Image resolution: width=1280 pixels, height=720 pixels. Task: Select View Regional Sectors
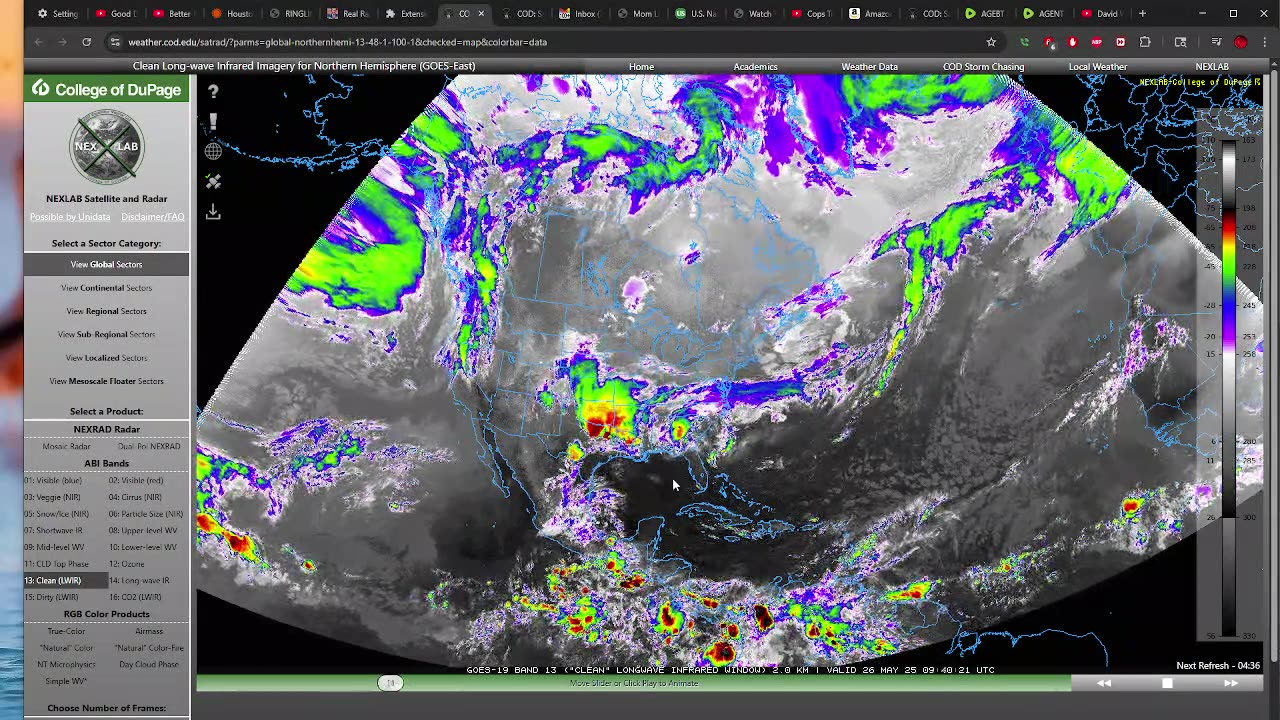click(x=106, y=311)
